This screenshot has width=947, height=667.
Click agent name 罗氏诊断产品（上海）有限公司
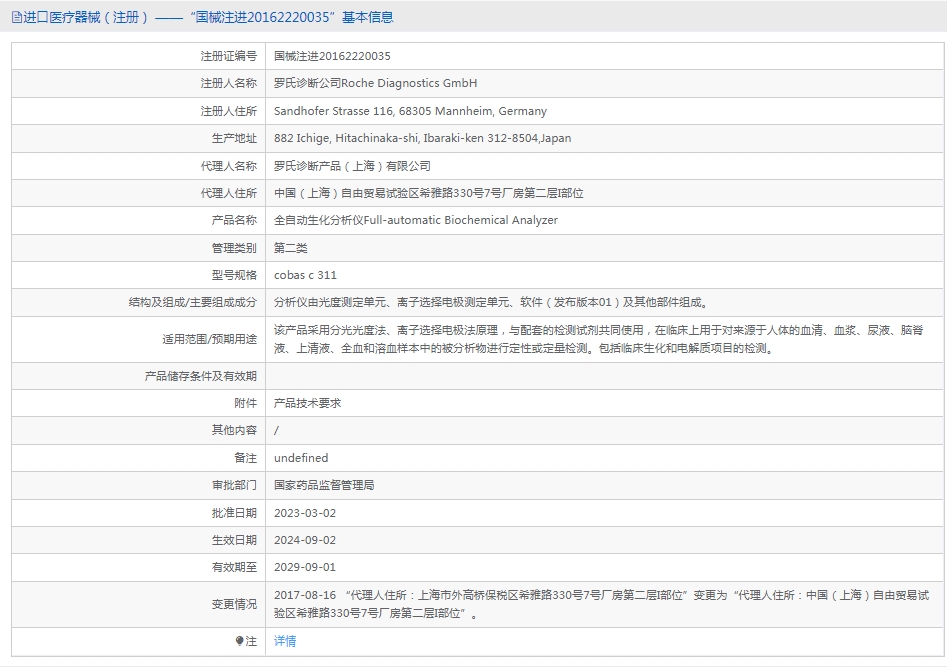pyautogui.click(x=352, y=166)
